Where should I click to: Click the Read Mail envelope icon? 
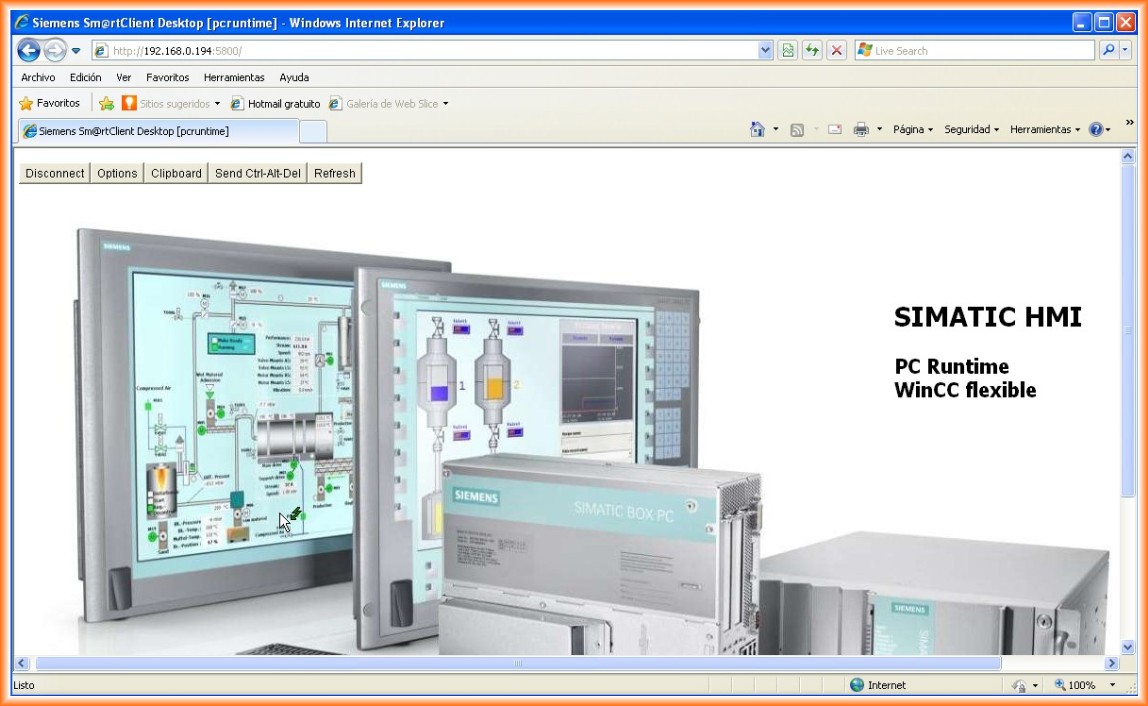(834, 130)
